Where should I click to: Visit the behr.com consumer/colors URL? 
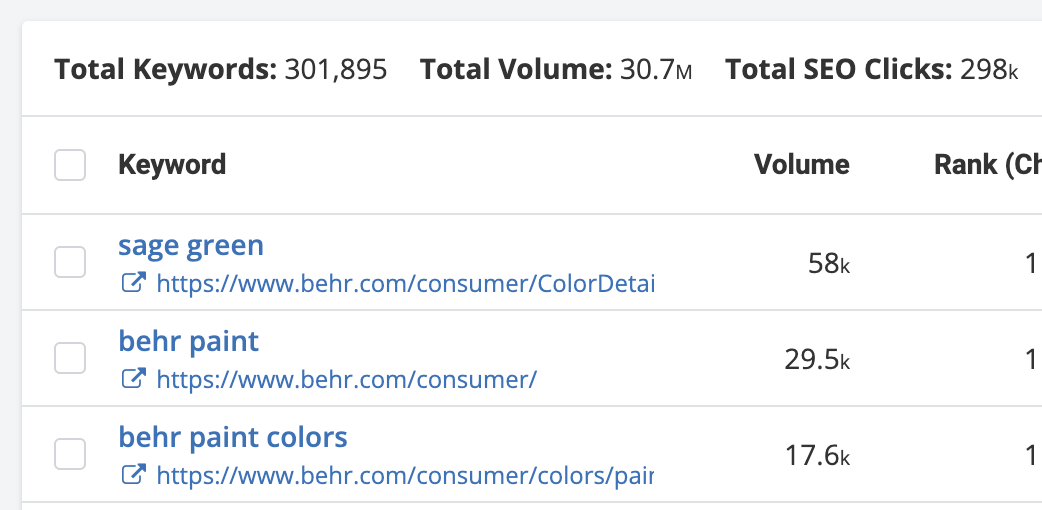[x=405, y=475]
